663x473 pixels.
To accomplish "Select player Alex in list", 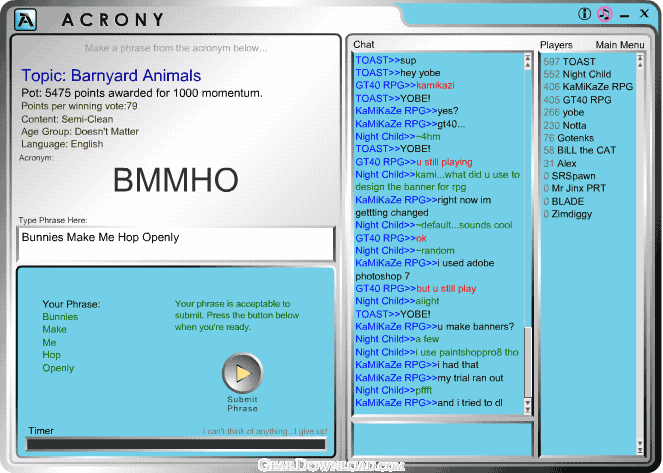I will [560, 164].
